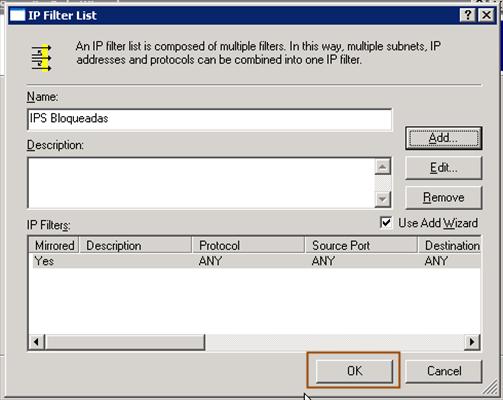Click the yellow IP filter arrows icon
This screenshot has width=503, height=400.
(41, 58)
